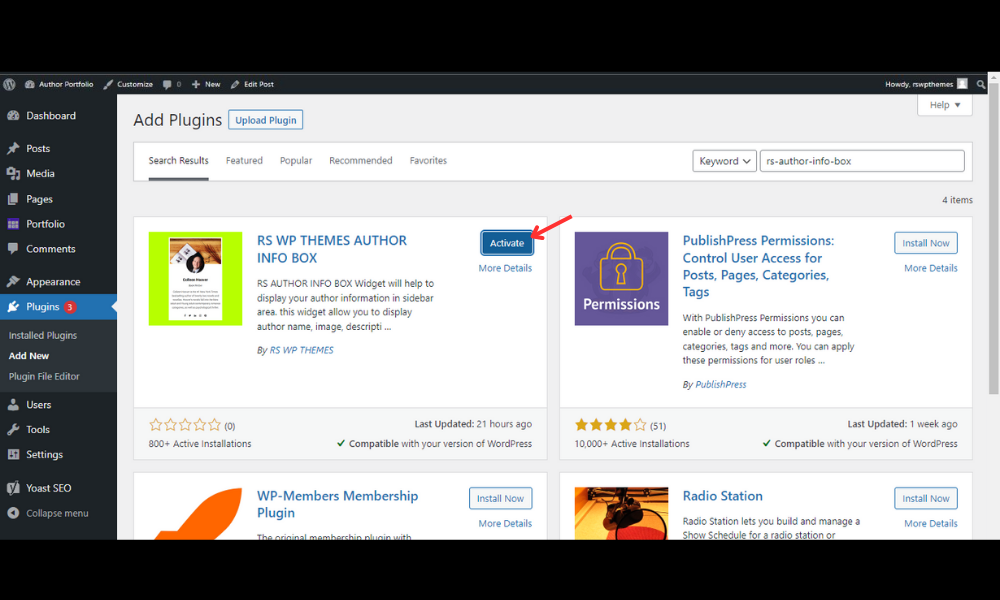
Task: Click the Customize paintbrush icon in admin bar
Action: pos(108,84)
